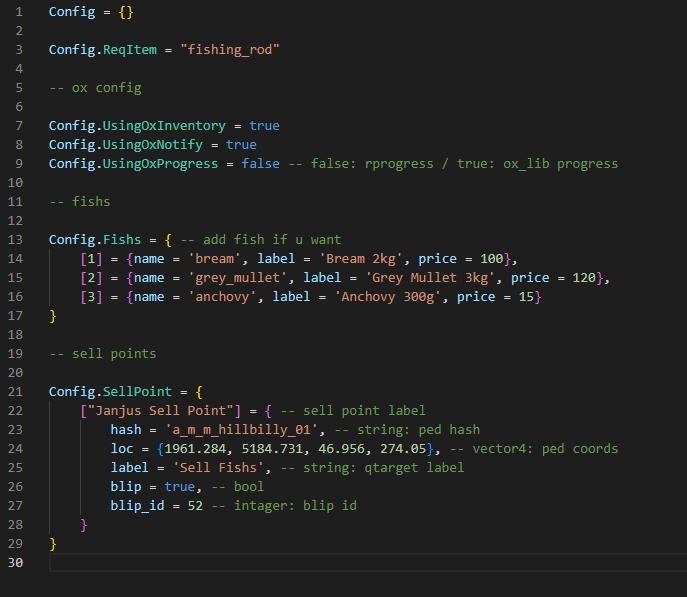Click the UsingOxInventory property name
Viewport: 687px width, 597px height.
(164, 126)
